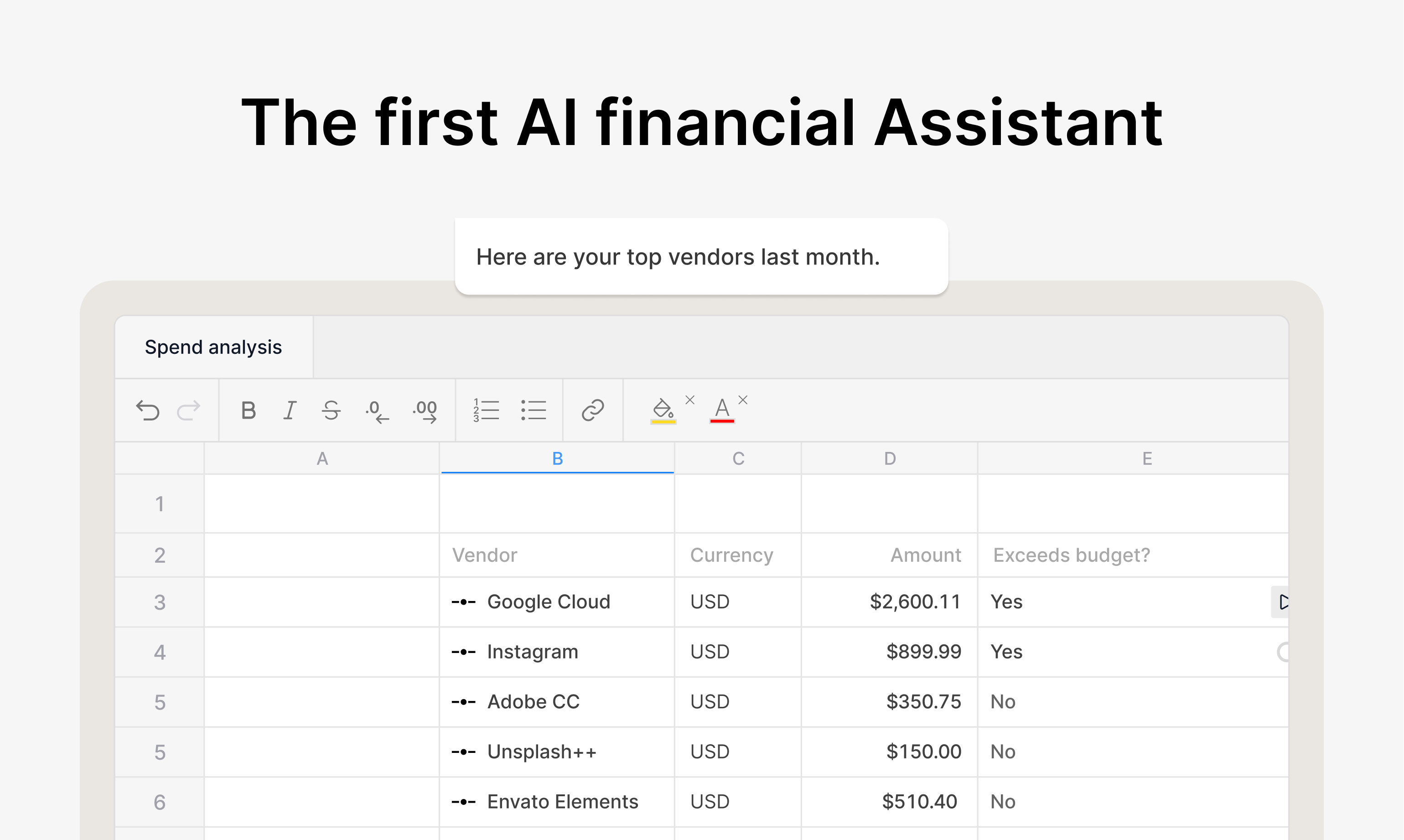The image size is (1404, 840).
Task: Select row 6 header
Action: tap(160, 802)
